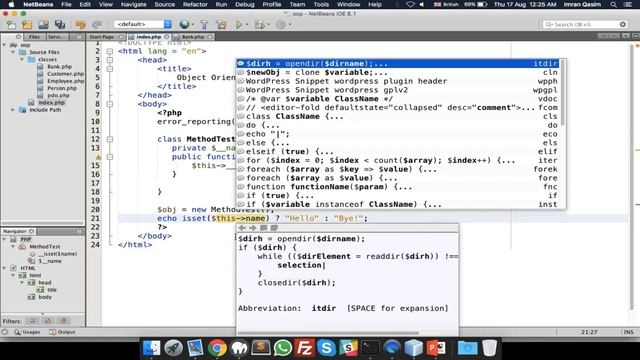Click the Open Project toolbar icon
Image resolution: width=640 pixels, height=360 pixels.
tap(43, 24)
